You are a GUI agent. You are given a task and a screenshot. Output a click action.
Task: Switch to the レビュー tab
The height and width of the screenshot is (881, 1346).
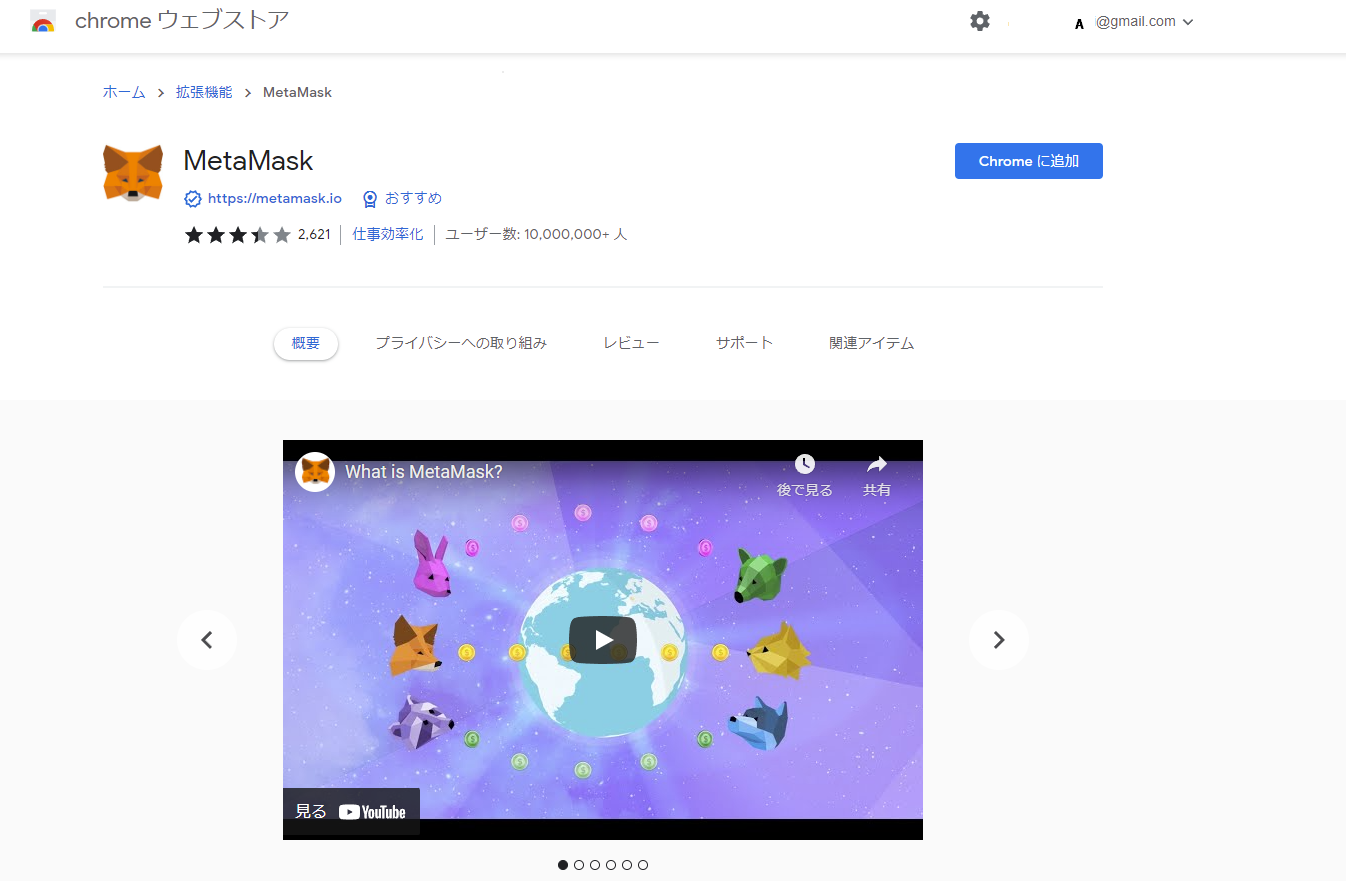tap(631, 343)
